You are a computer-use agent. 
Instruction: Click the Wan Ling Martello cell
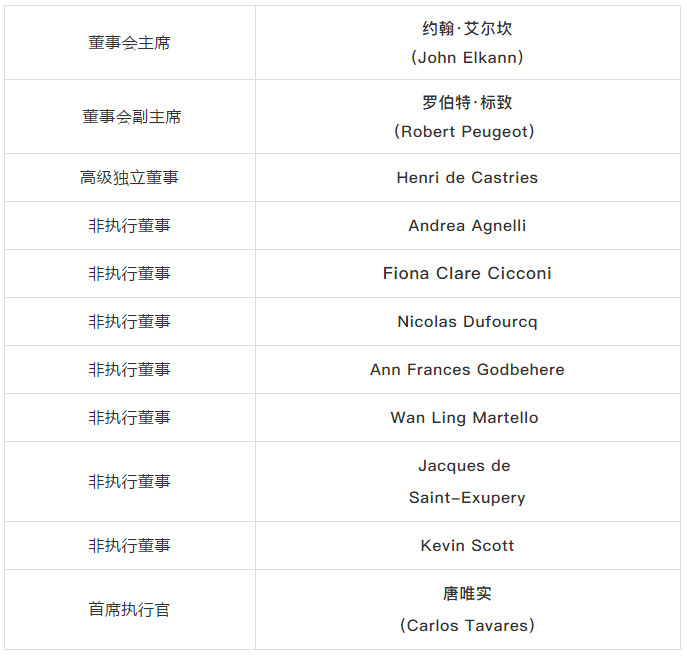pos(464,418)
